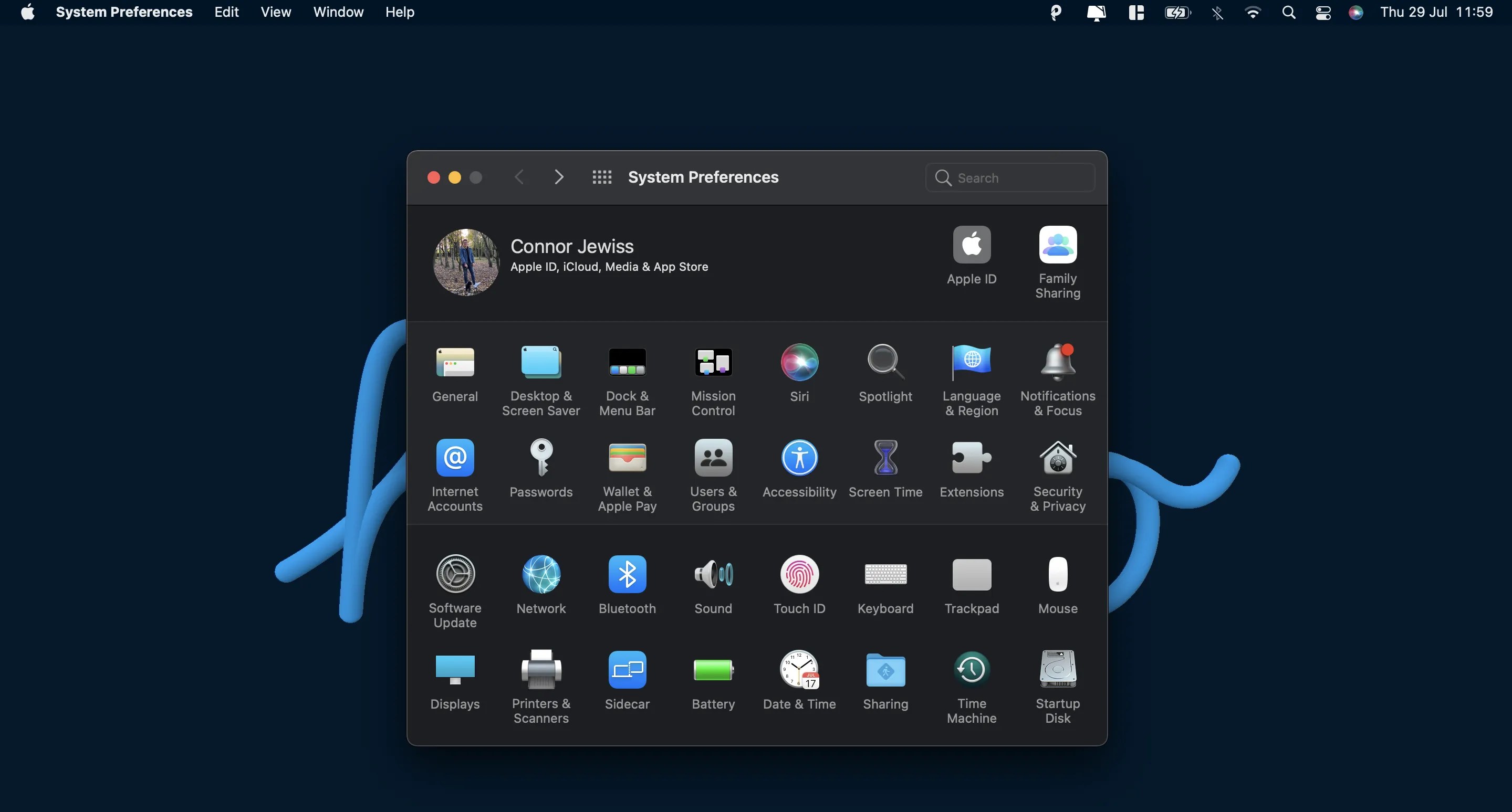
Task: Open Spotlight preferences
Action: (885, 373)
